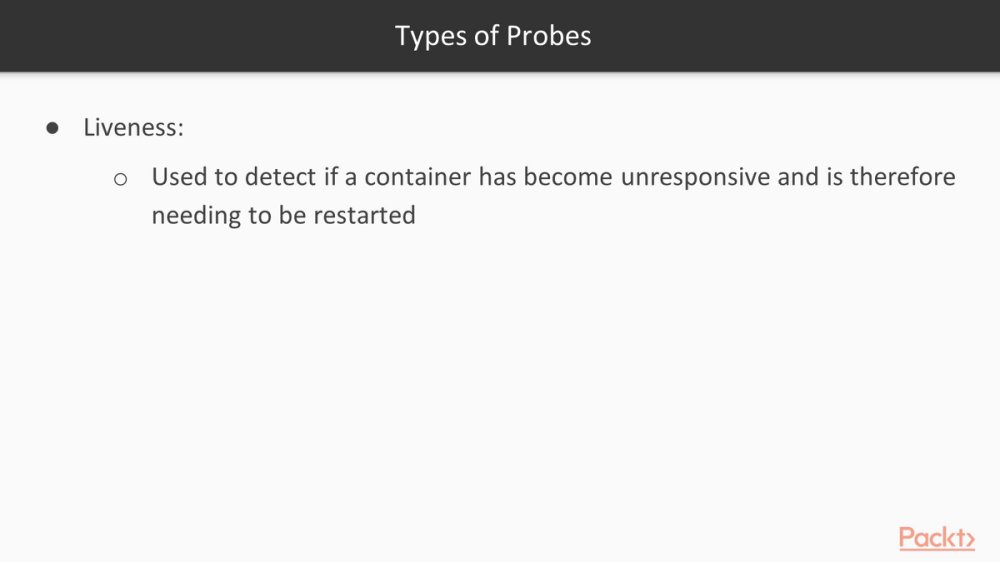Click the angle bracket in Packt logo

(x=970, y=540)
